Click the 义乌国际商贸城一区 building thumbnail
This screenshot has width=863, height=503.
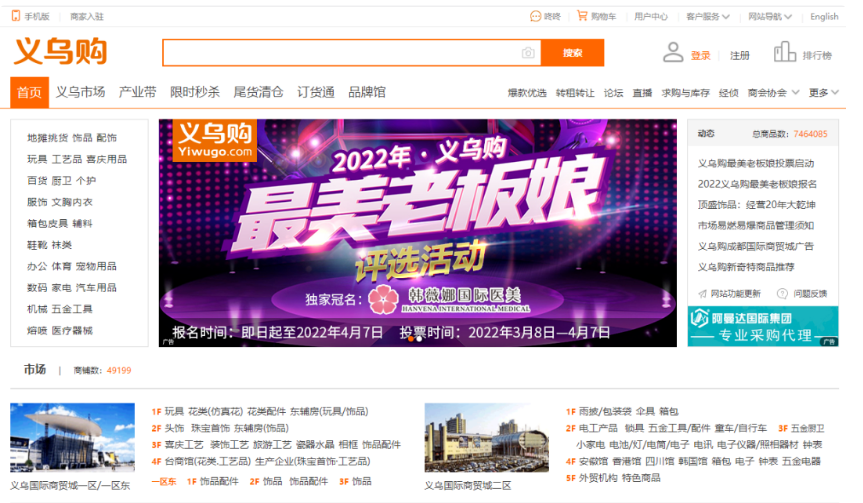pos(72,438)
